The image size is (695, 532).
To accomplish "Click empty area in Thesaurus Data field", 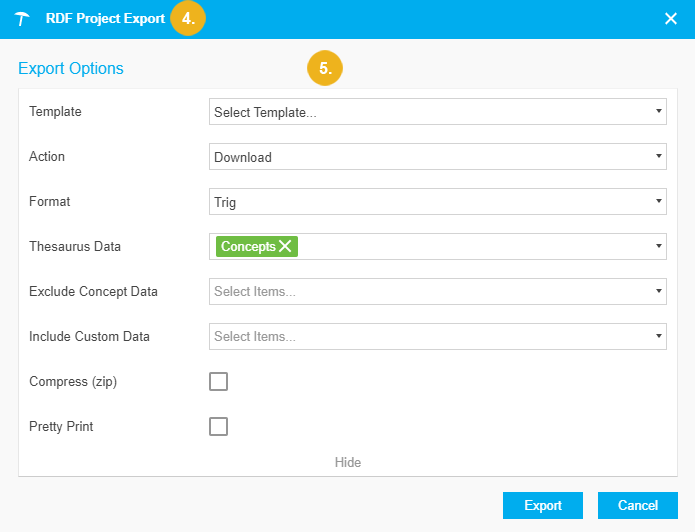I will [470, 247].
